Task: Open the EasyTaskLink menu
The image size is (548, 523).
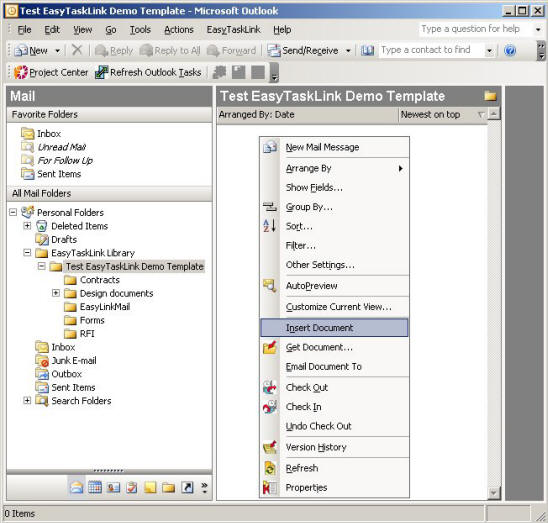Action: 233,30
